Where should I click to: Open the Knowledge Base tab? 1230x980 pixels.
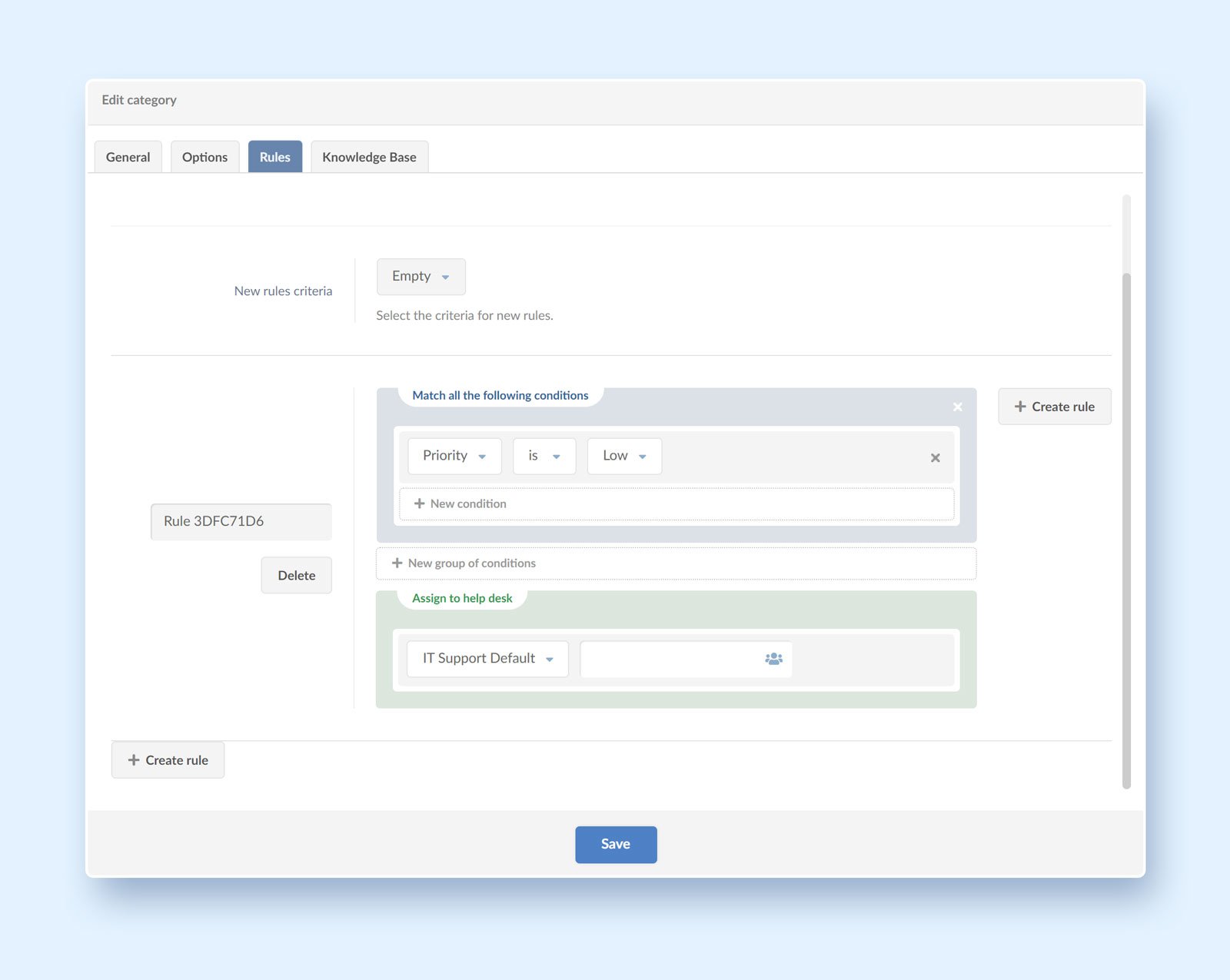coord(369,156)
